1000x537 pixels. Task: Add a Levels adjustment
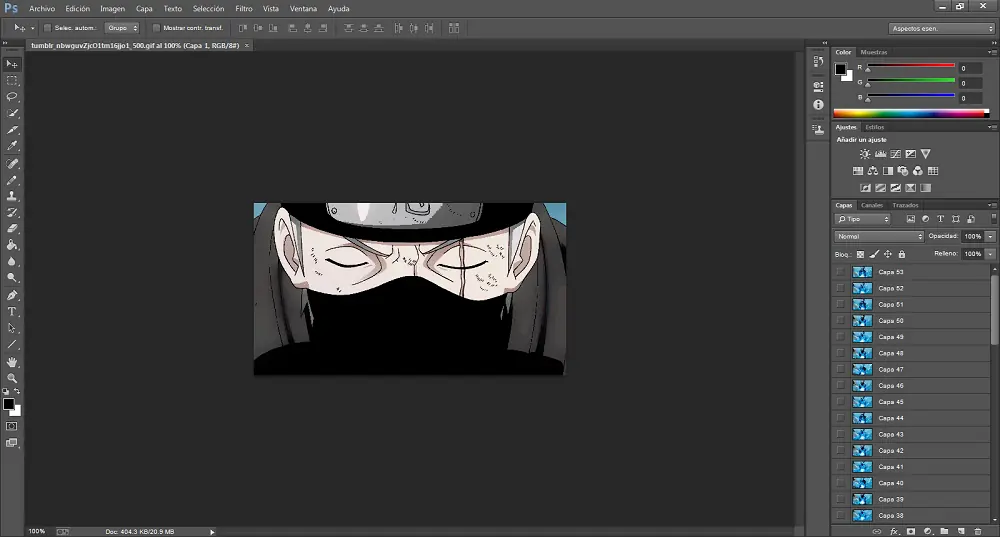880,154
